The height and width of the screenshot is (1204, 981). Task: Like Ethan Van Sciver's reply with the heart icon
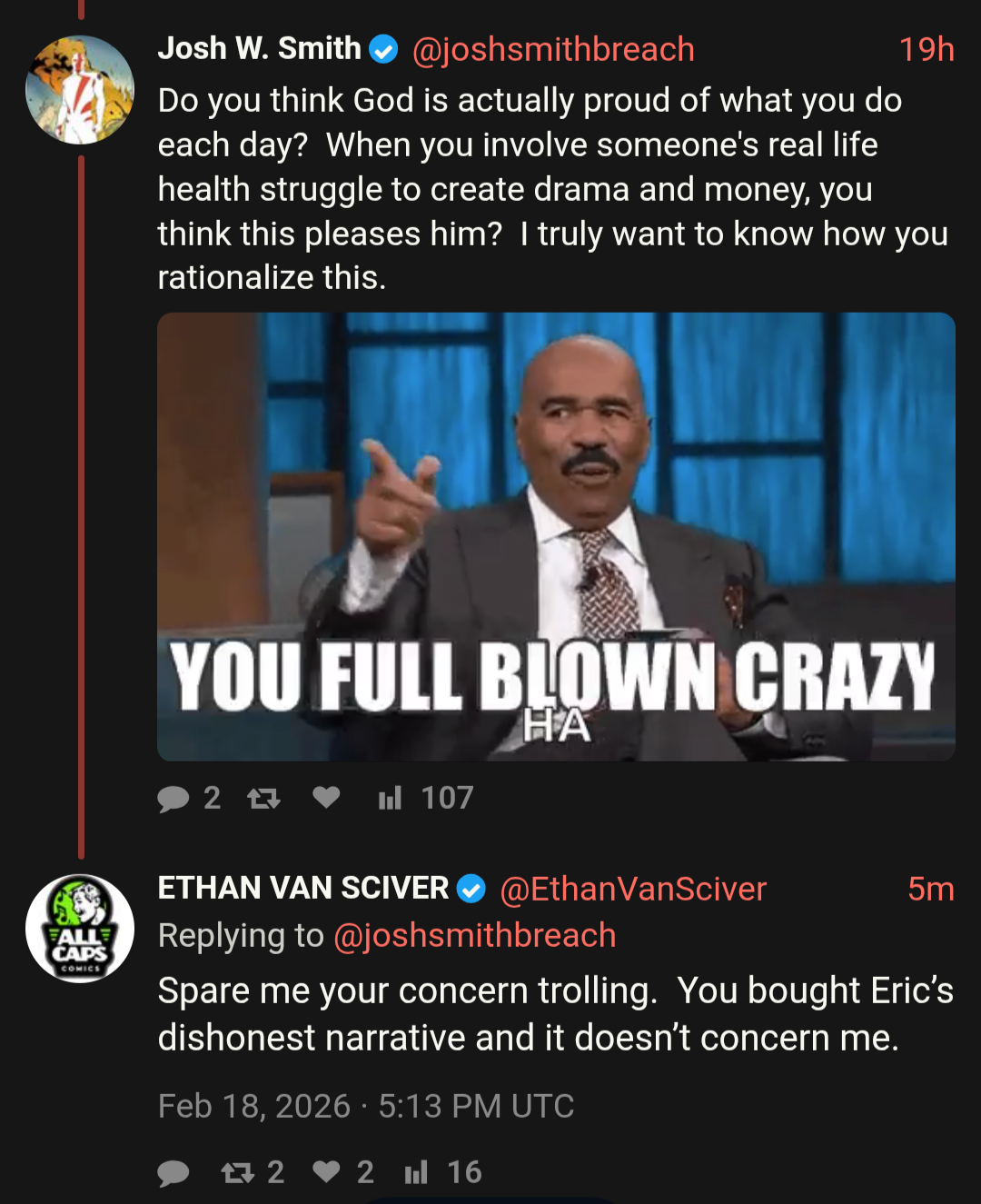point(326,1171)
